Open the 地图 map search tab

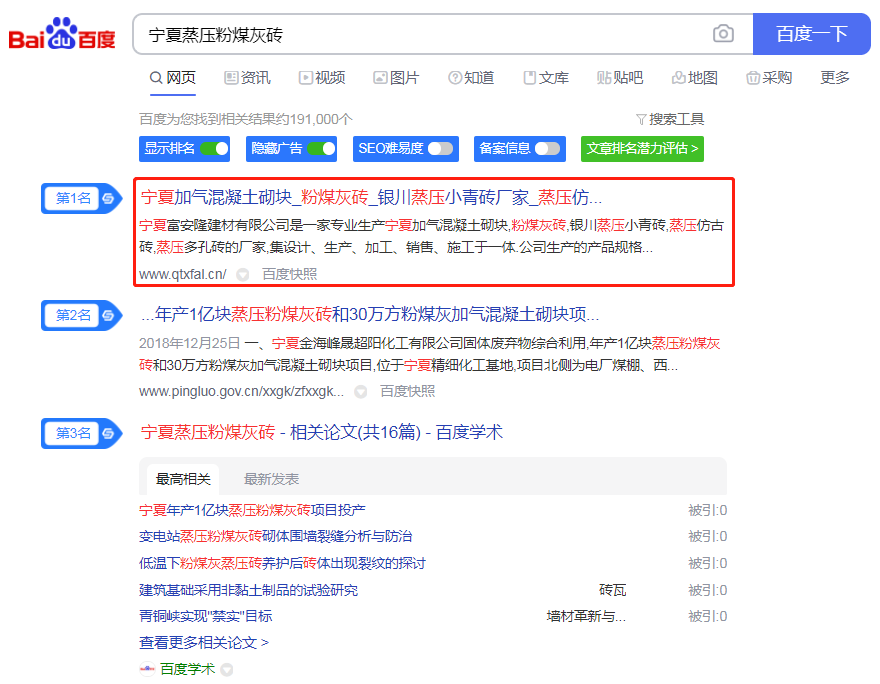pos(695,78)
